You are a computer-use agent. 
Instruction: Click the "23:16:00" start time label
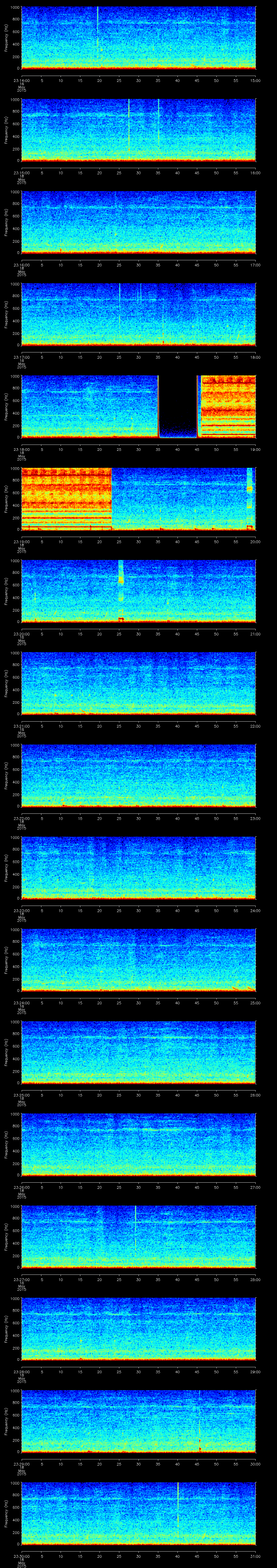21,265
